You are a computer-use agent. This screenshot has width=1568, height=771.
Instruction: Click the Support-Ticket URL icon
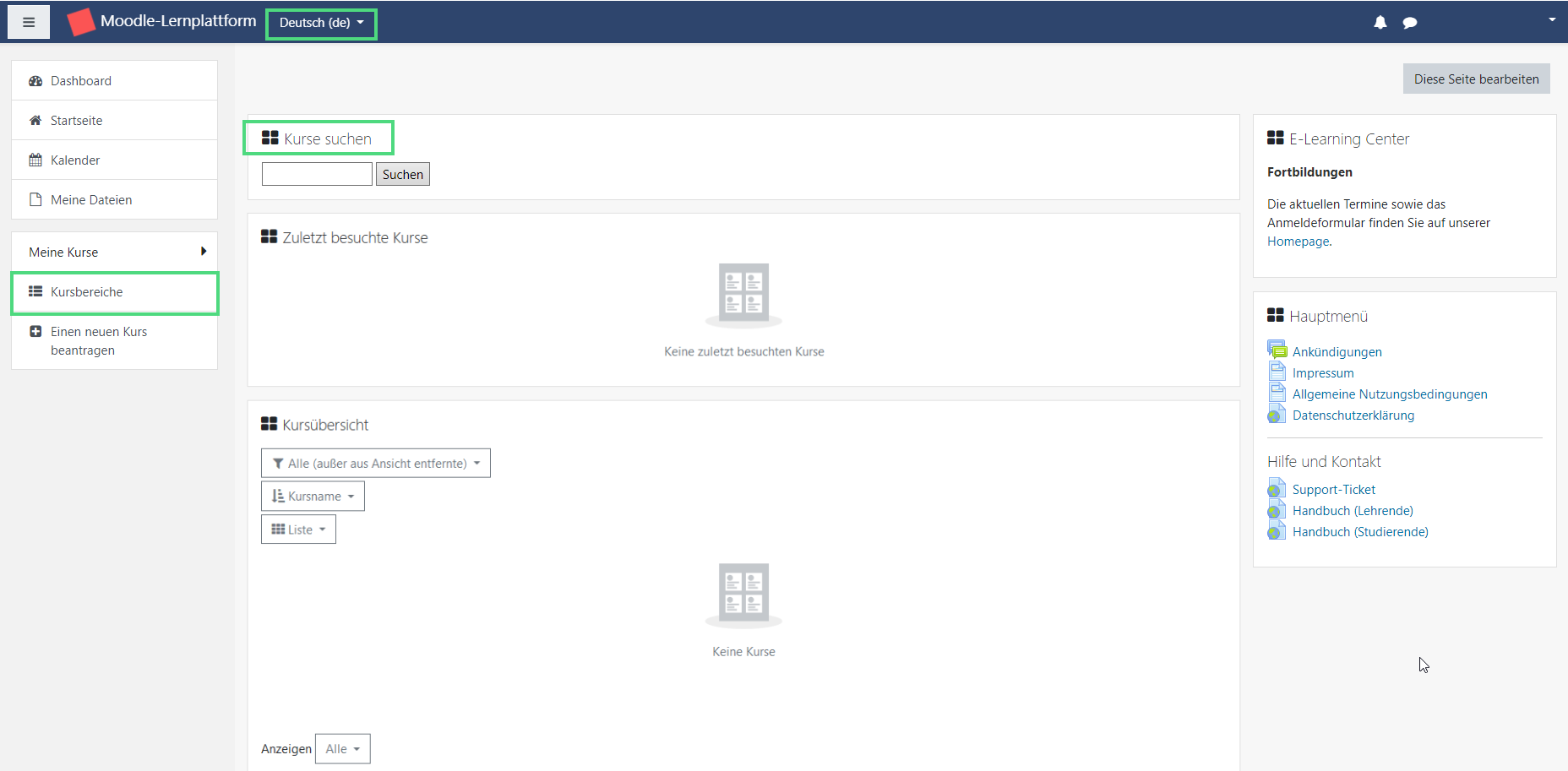pos(1277,488)
